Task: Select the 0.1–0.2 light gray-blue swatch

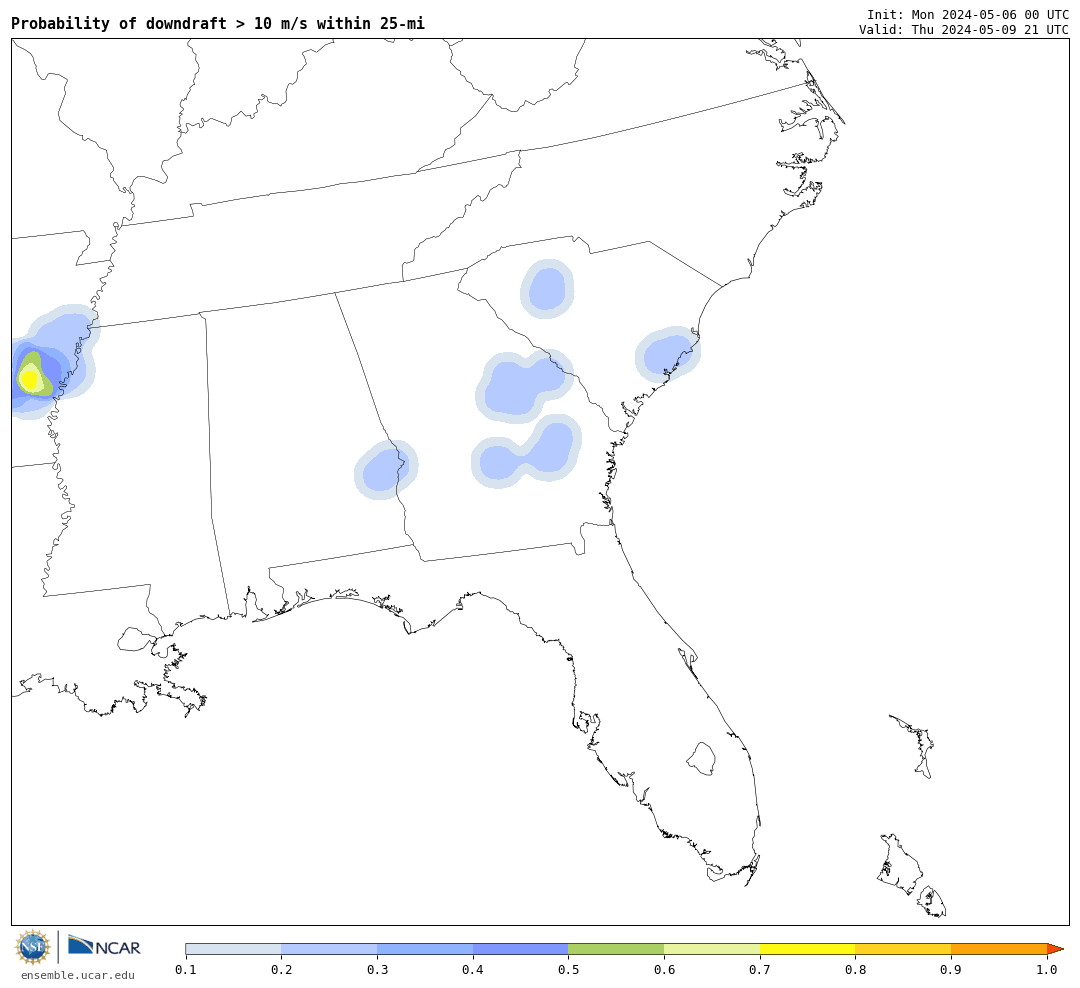Action: tap(233, 949)
